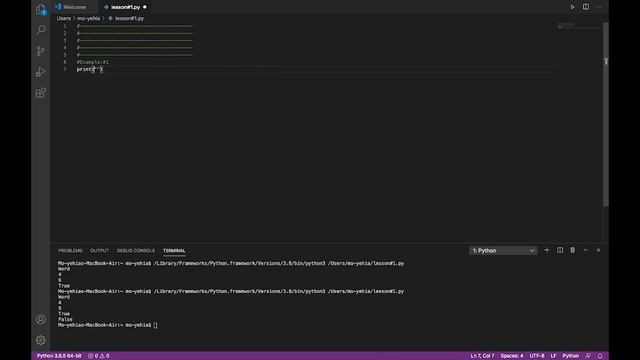Screen dimensions: 640x360
Task: Click the print( statement on line 7
Action: [90, 69]
